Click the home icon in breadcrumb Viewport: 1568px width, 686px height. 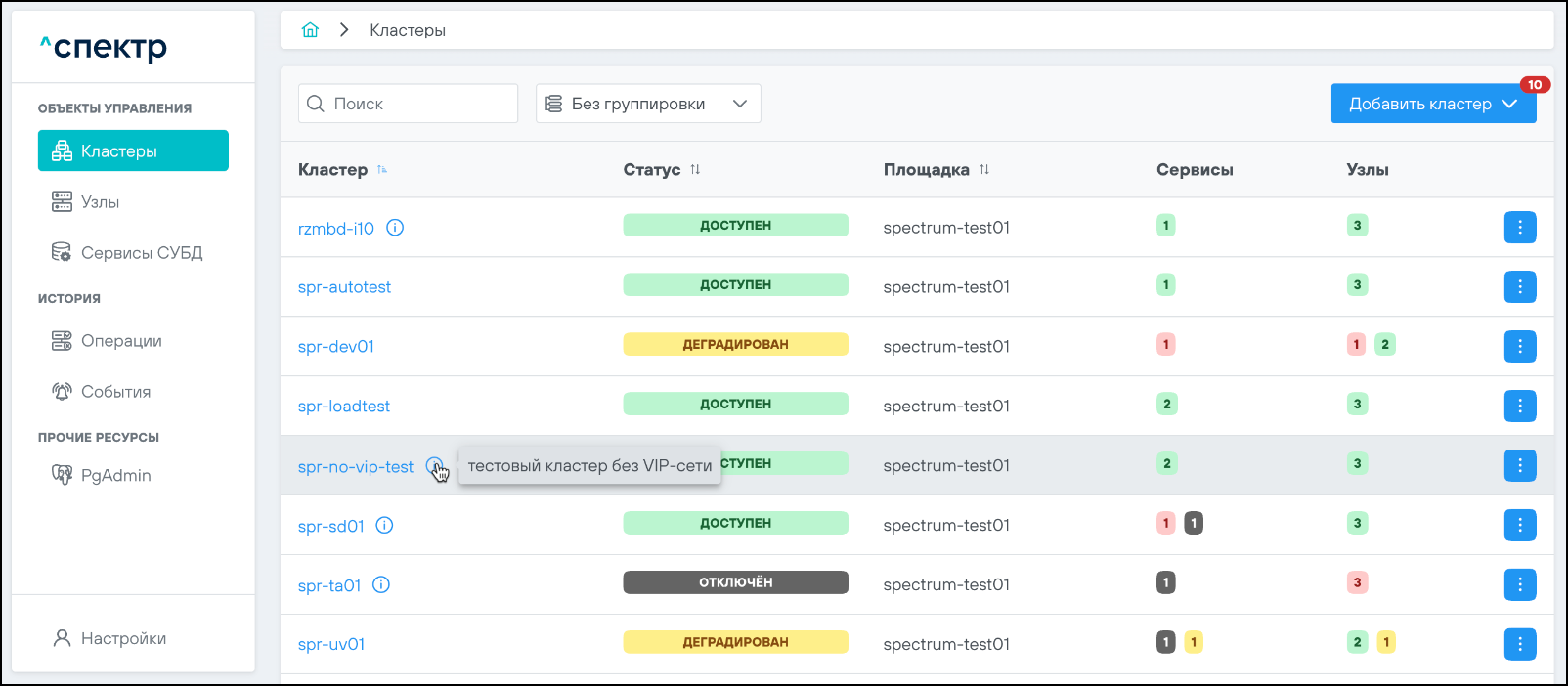[310, 30]
